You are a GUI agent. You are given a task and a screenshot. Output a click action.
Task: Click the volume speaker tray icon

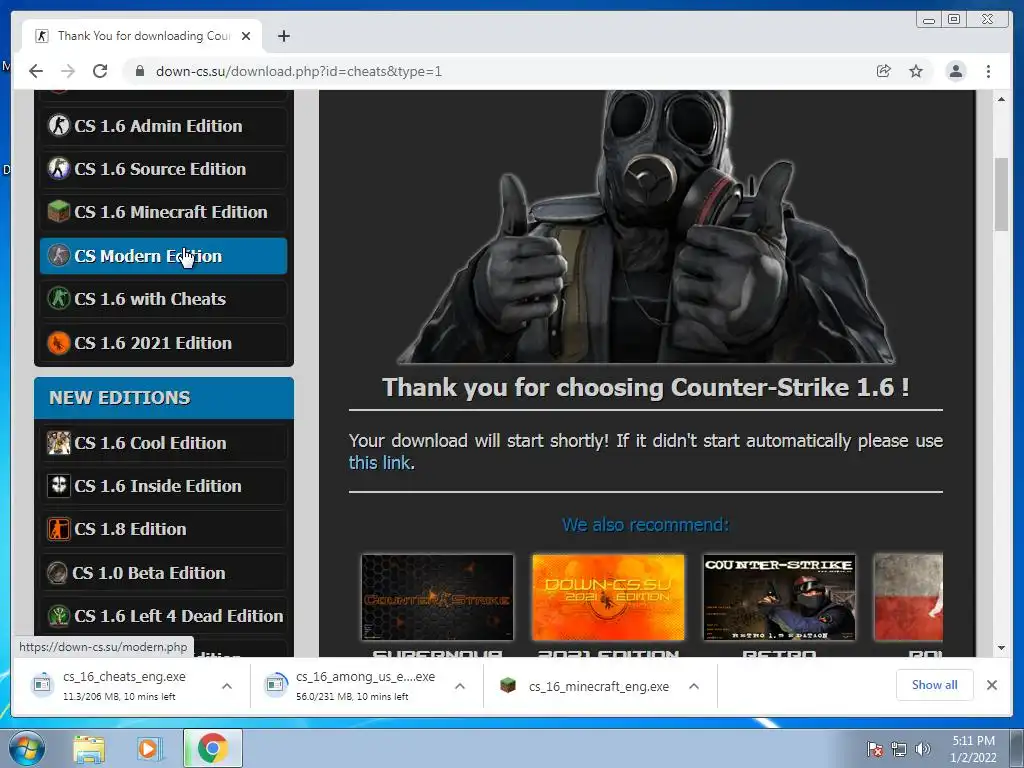923,749
